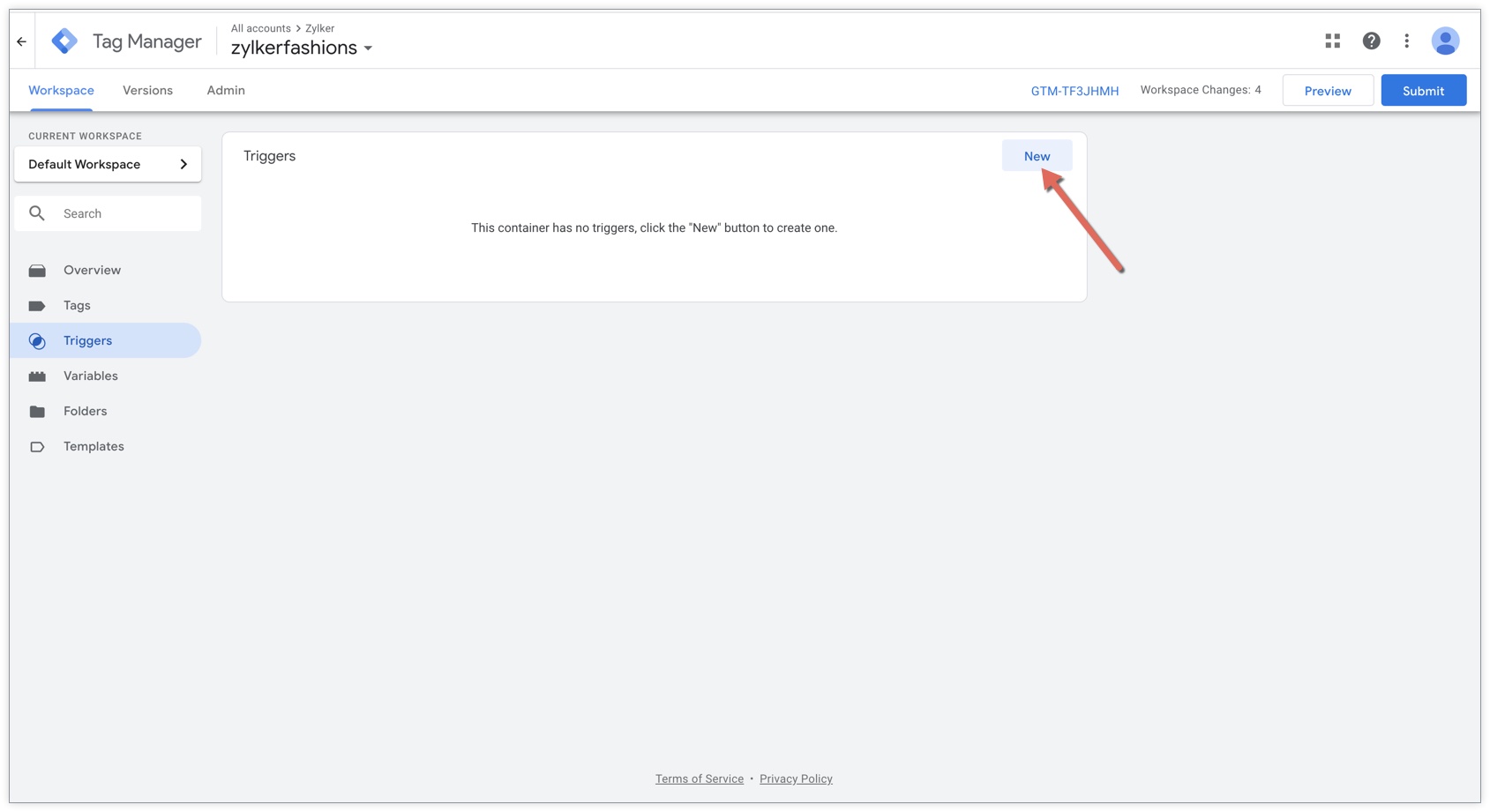The height and width of the screenshot is (812, 1490).
Task: Click the Tag Manager diamond logo
Action: click(64, 41)
